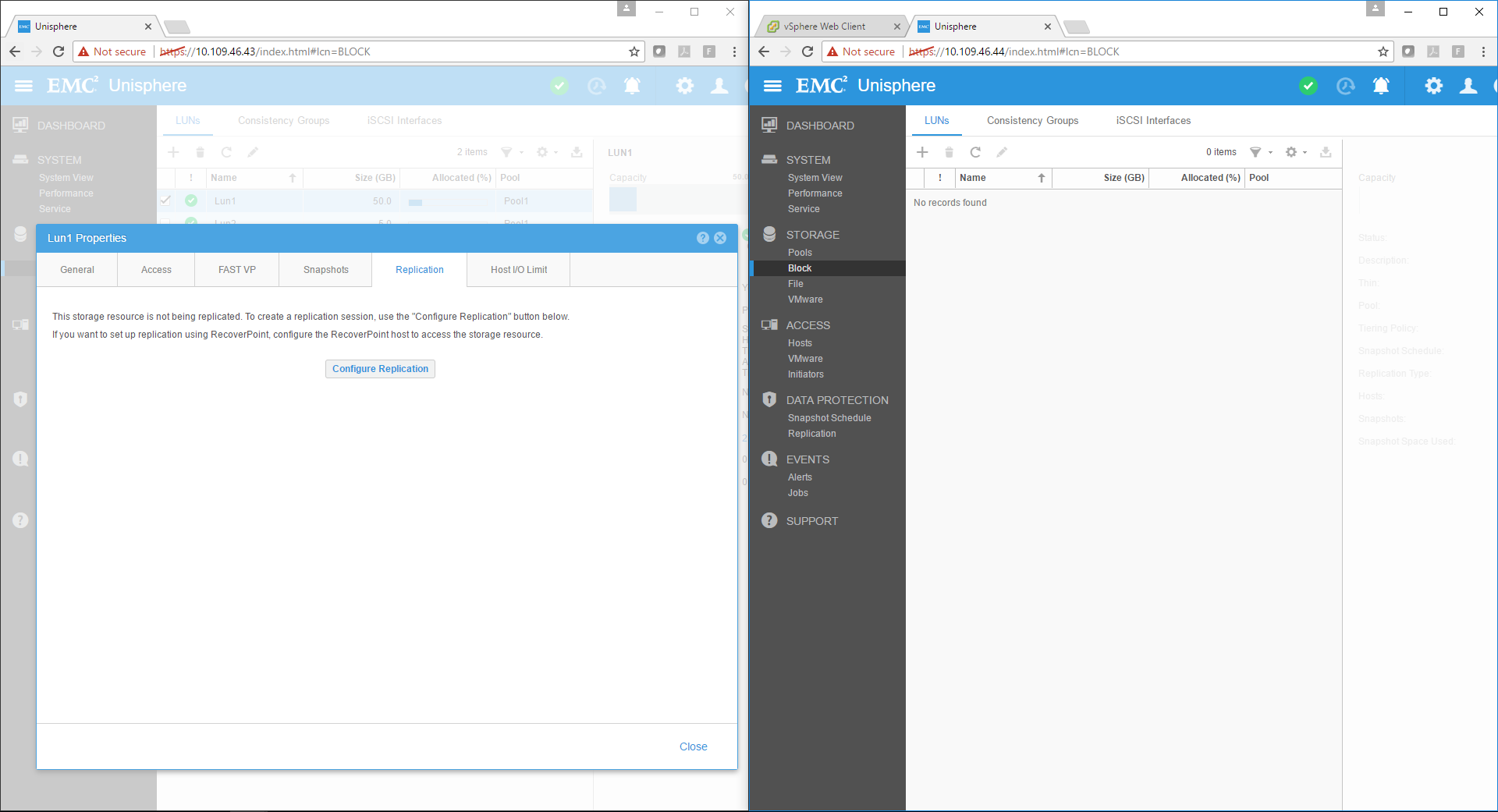Click green system status checkmark on 10.109.46.44
This screenshot has height=812, width=1498.
[1308, 86]
